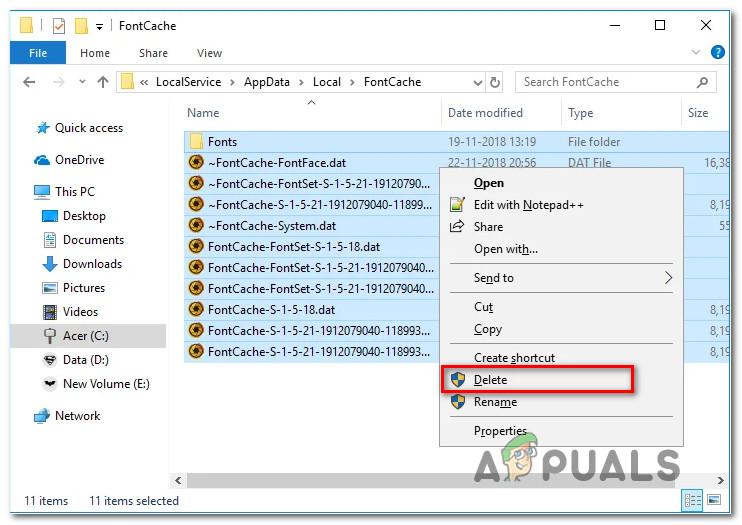
Task: Switch to the View ribbon tab
Action: click(x=209, y=53)
